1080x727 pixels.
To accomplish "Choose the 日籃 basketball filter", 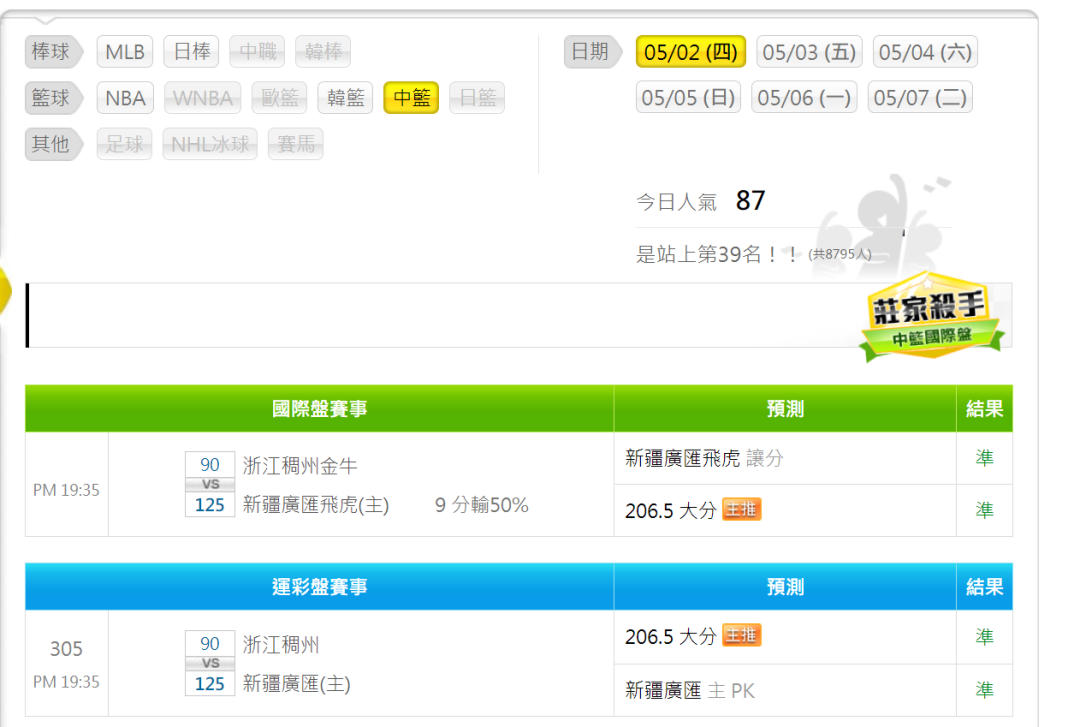I will click(477, 98).
